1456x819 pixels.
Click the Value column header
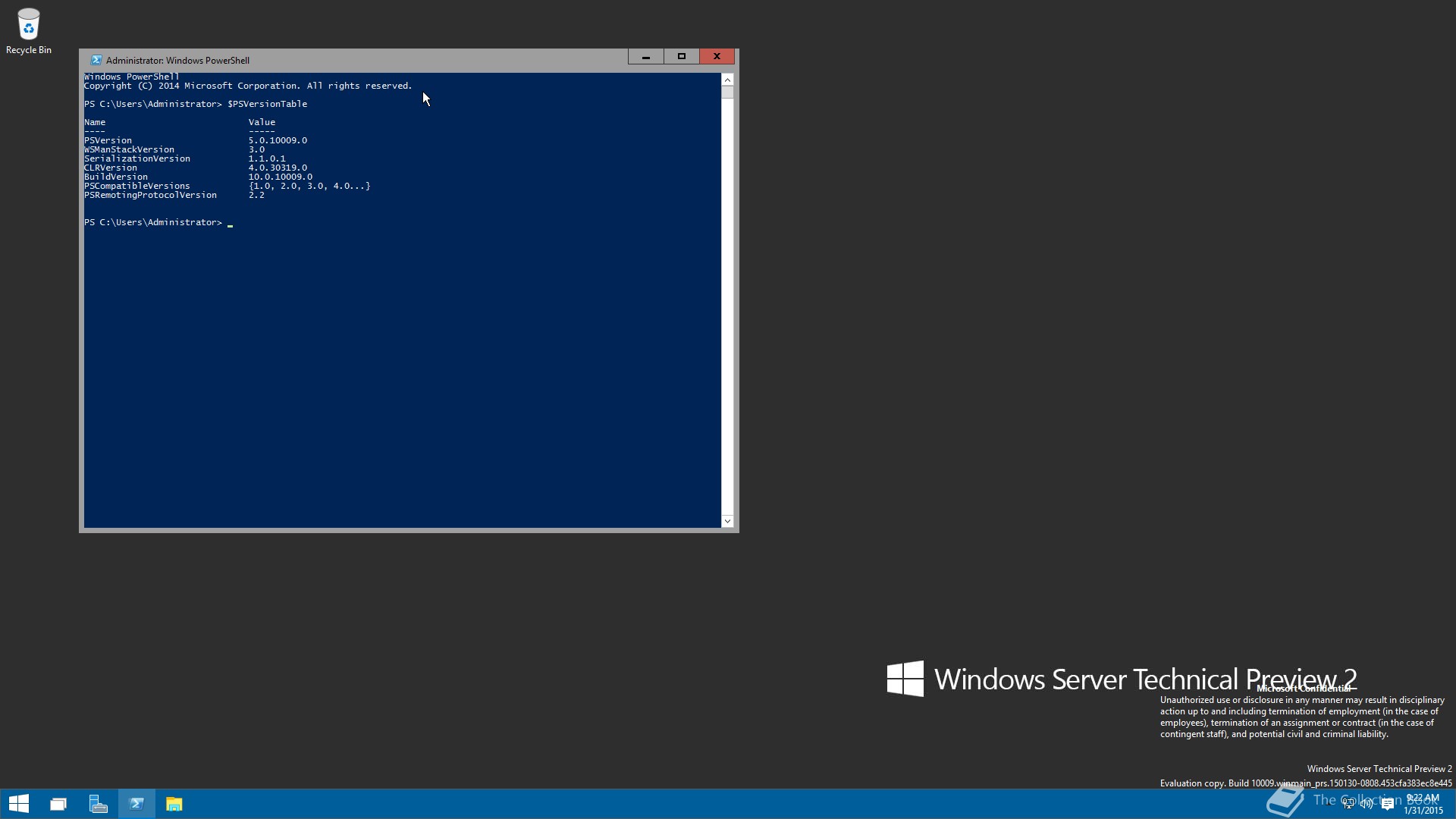[262, 122]
